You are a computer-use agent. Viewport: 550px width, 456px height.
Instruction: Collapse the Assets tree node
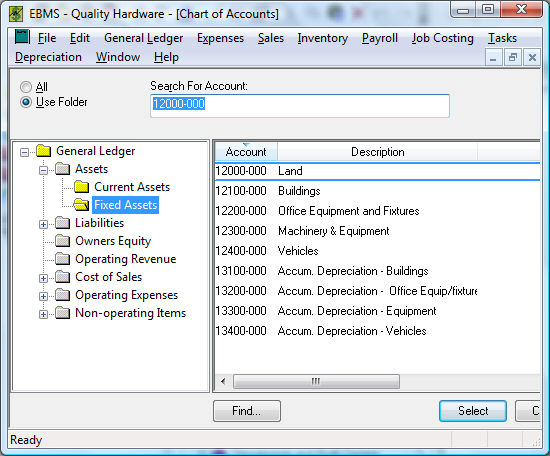click(x=43, y=170)
